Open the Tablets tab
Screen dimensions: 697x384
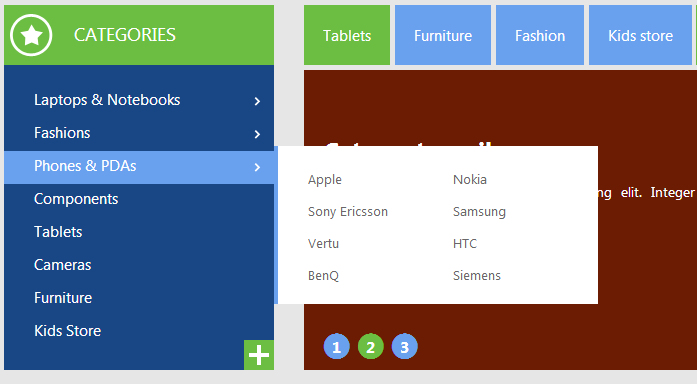coord(347,35)
